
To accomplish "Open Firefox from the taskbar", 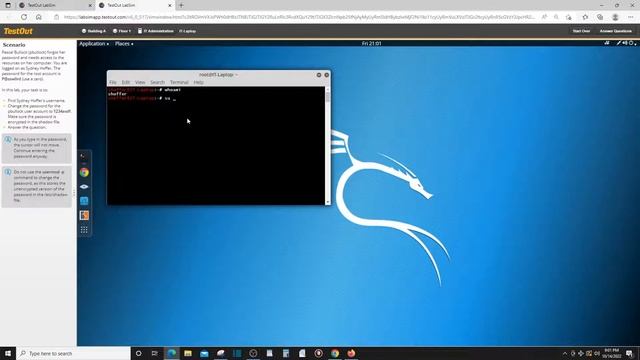I will [x=351, y=353].
